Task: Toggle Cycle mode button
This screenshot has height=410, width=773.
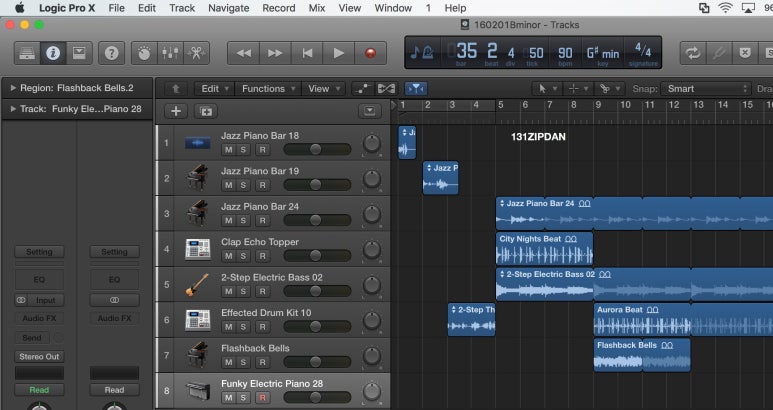Action: point(693,53)
